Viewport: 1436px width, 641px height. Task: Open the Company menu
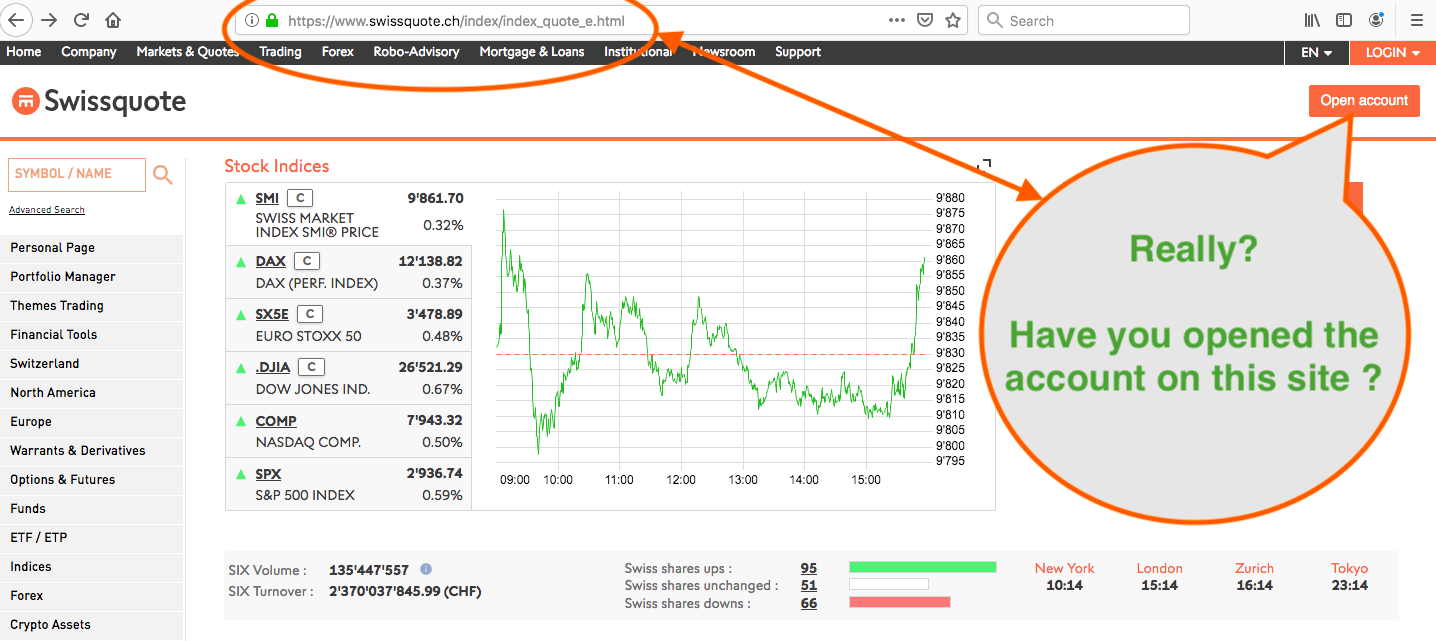[x=89, y=52]
